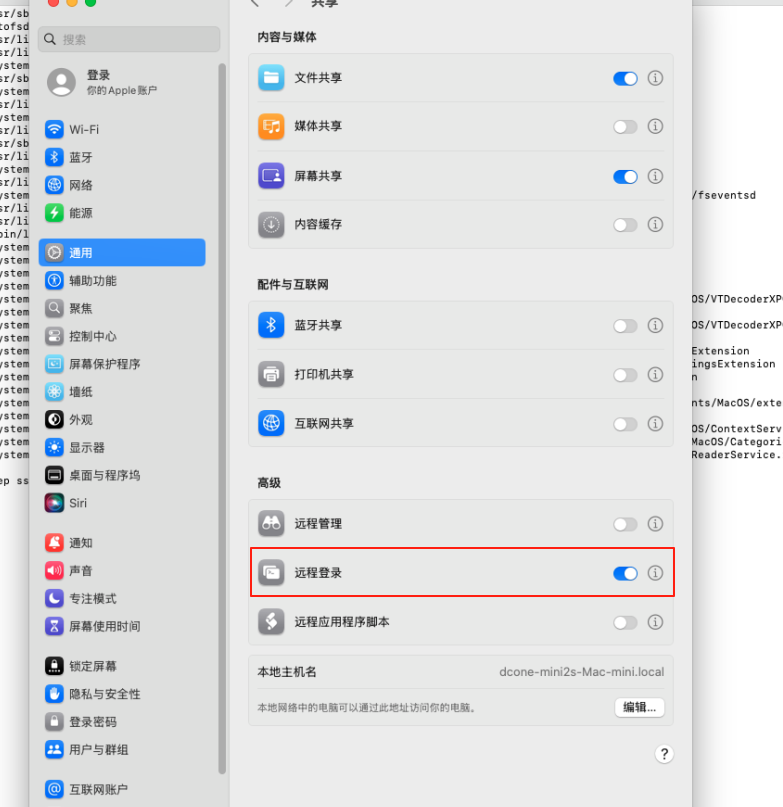This screenshot has height=807, width=783.
Task: Open 桌面与程序坞 in sidebar
Action: click(122, 475)
